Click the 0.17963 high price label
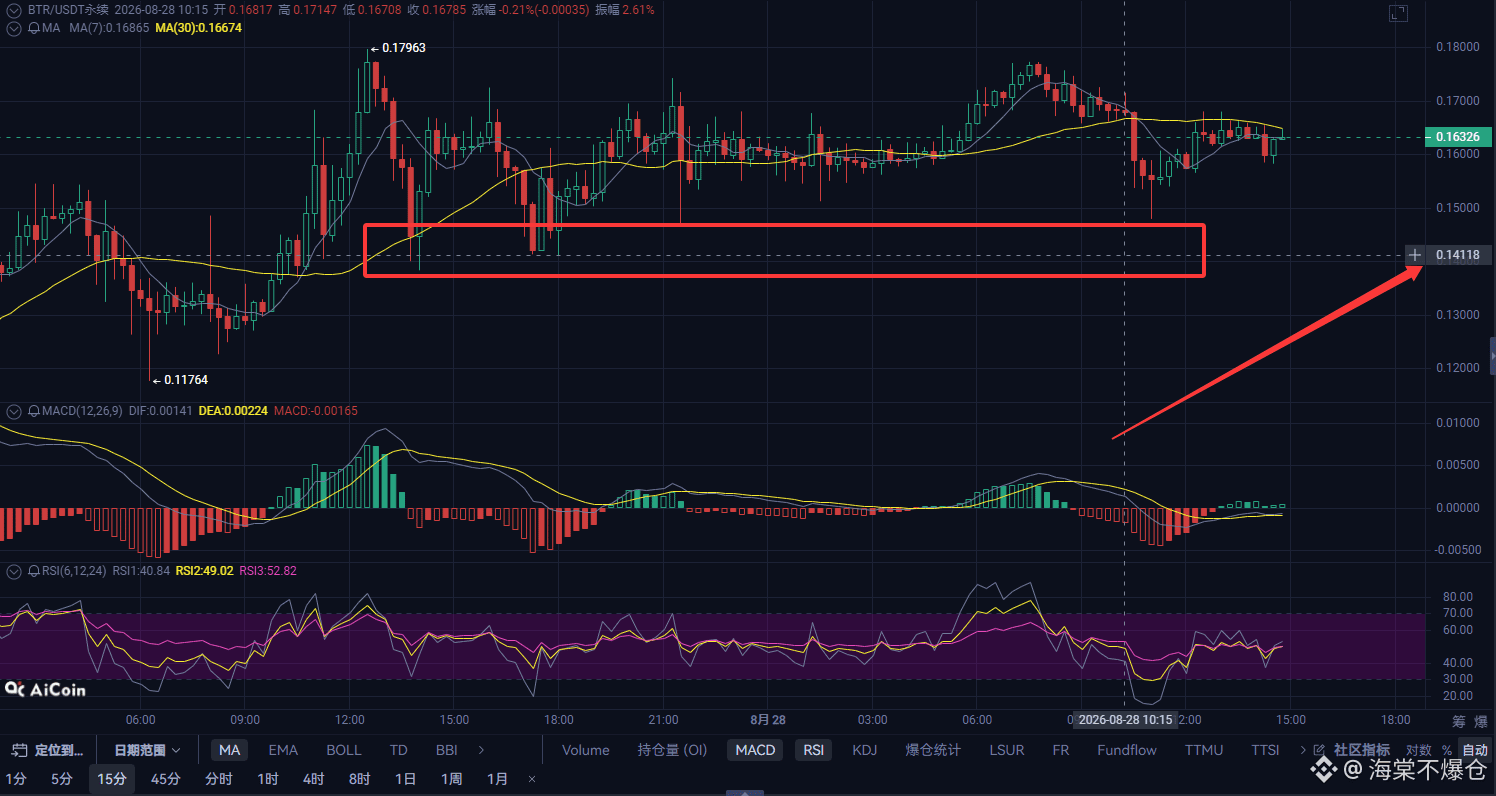1496x796 pixels. coord(404,47)
